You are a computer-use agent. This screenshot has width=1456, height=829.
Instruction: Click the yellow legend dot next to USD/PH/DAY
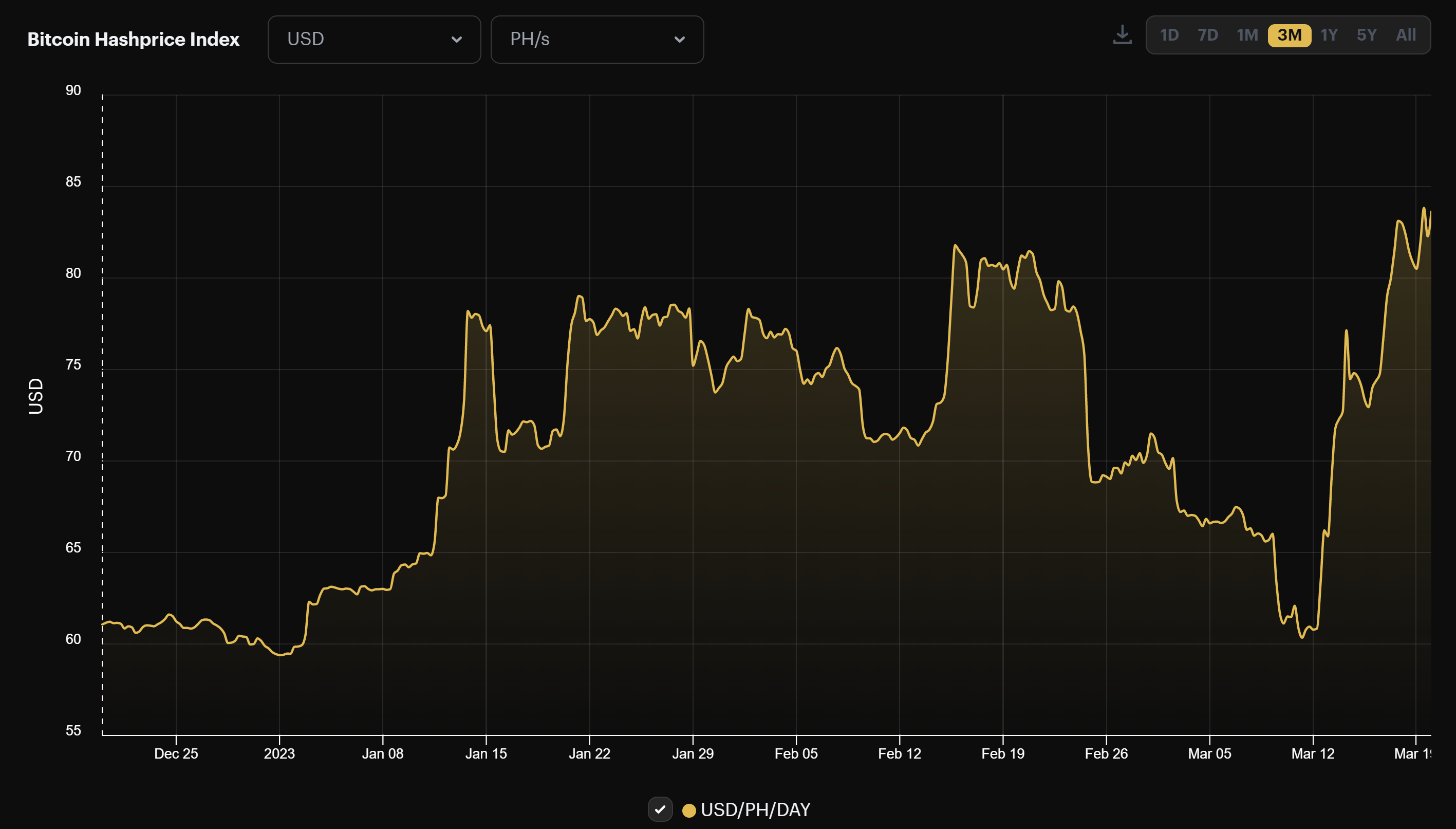(x=689, y=809)
